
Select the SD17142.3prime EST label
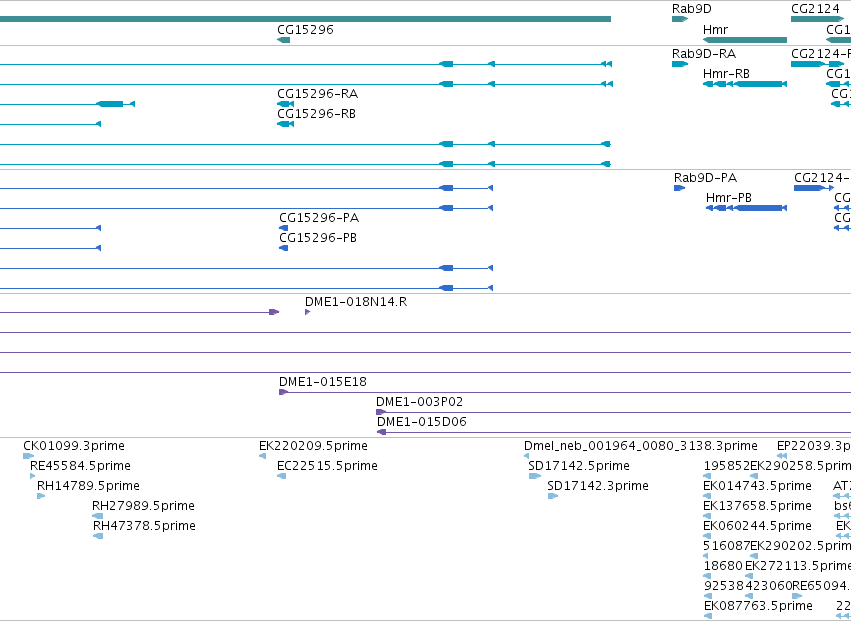598,486
